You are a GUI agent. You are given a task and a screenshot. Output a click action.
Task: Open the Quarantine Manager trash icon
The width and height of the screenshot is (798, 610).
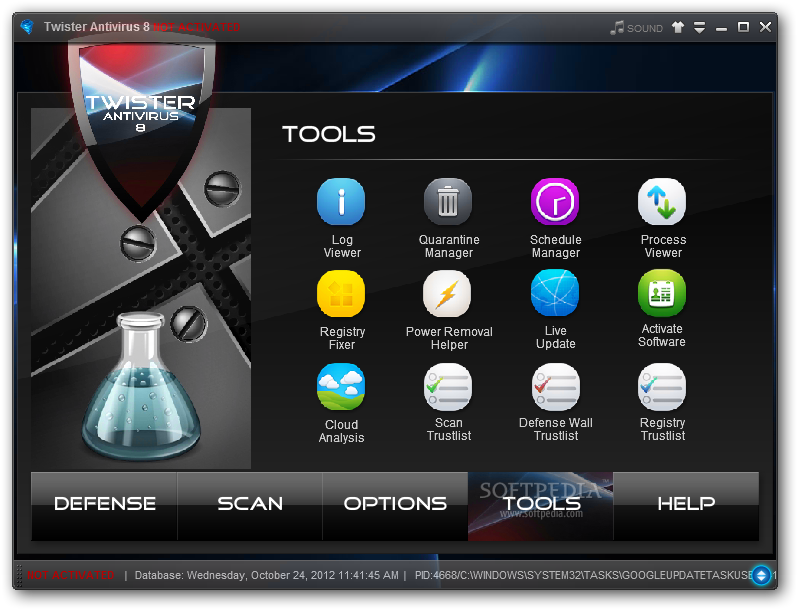click(x=448, y=201)
